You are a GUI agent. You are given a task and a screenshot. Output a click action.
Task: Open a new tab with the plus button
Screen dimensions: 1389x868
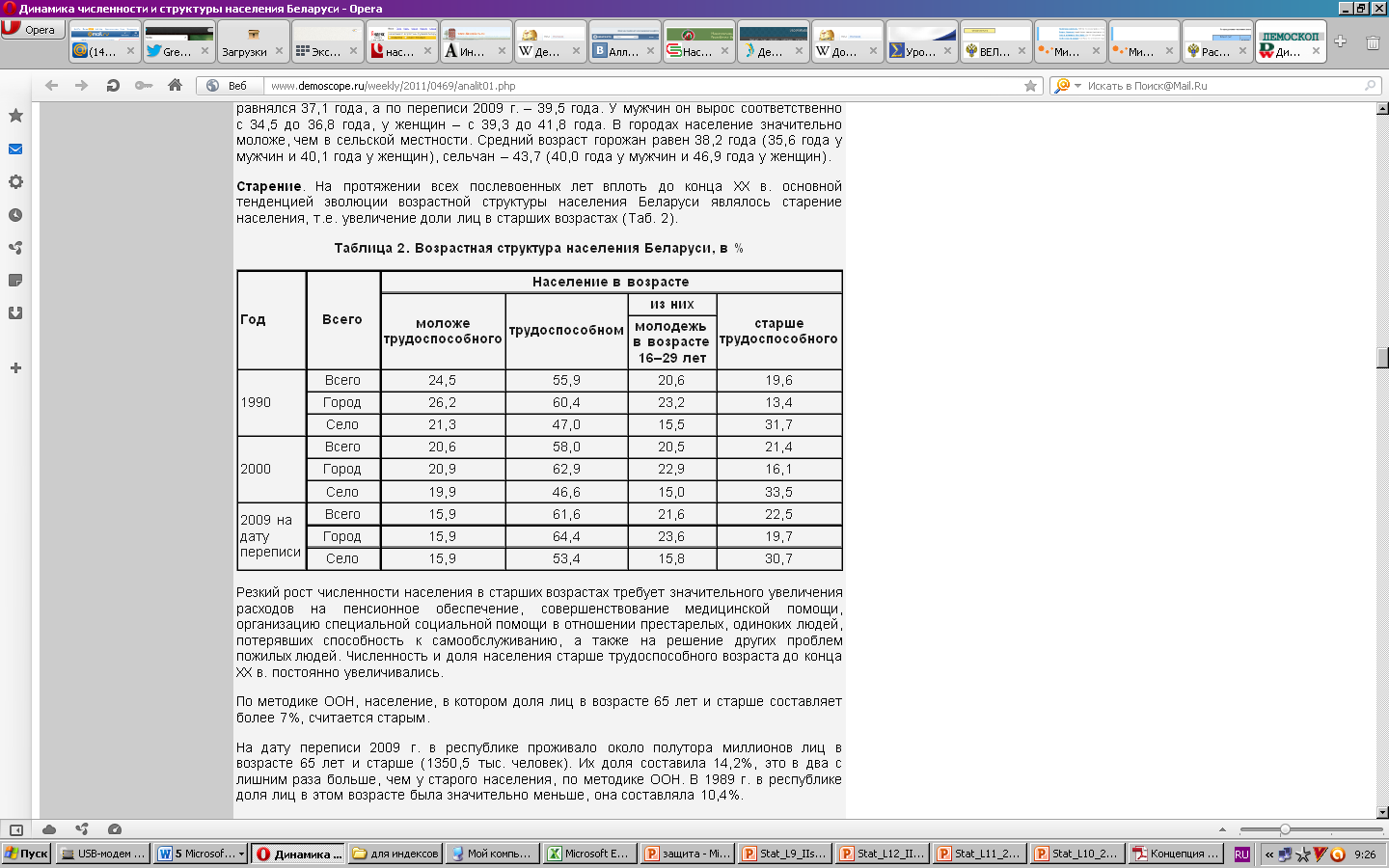tap(1340, 41)
